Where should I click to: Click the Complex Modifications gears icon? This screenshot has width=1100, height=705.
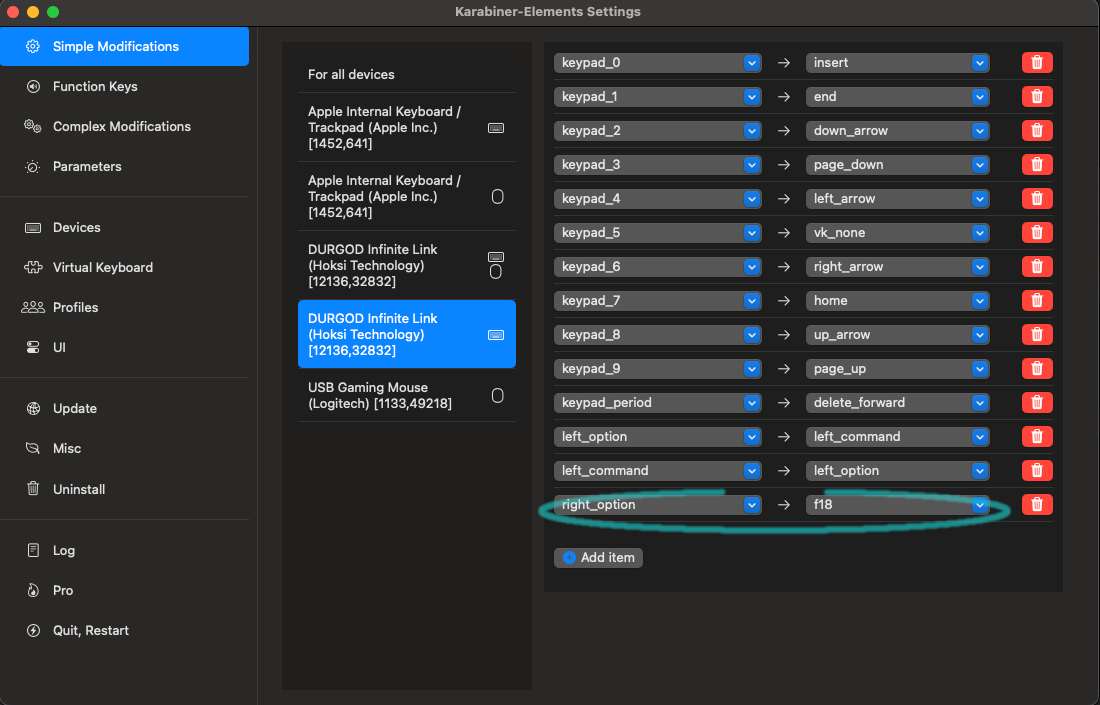[x=33, y=126]
